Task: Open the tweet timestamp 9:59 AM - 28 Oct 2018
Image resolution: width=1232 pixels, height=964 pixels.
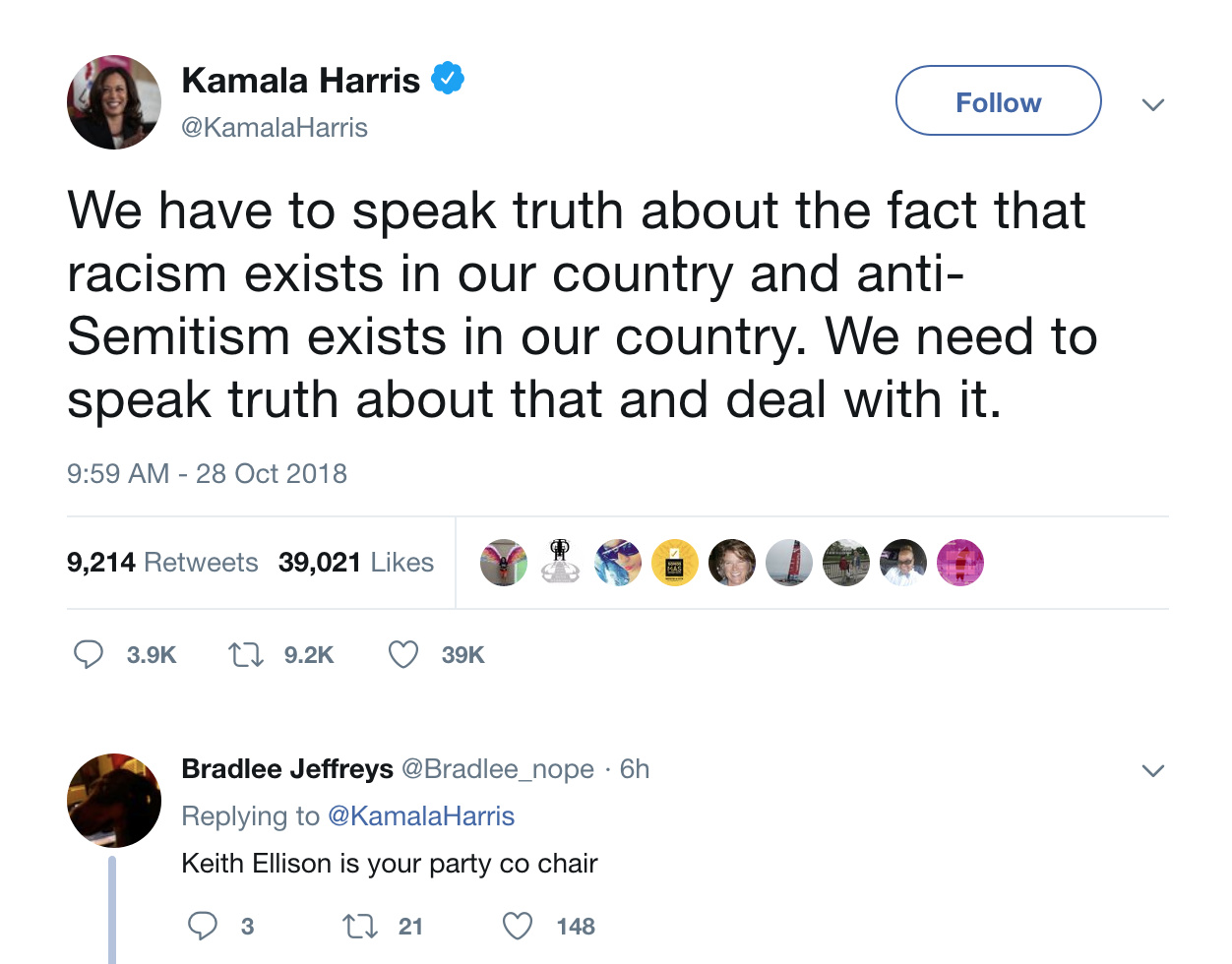Action: click(207, 474)
